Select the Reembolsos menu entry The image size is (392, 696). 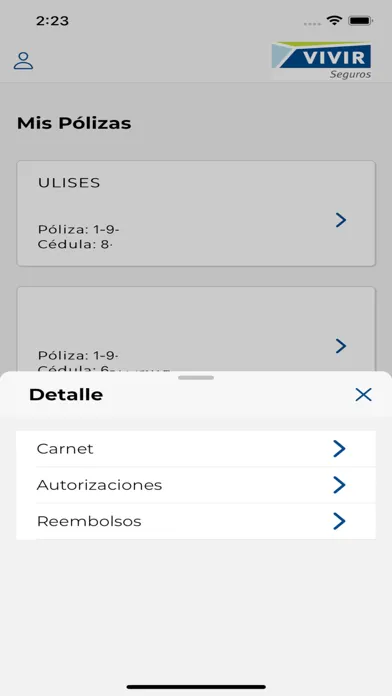click(196, 521)
